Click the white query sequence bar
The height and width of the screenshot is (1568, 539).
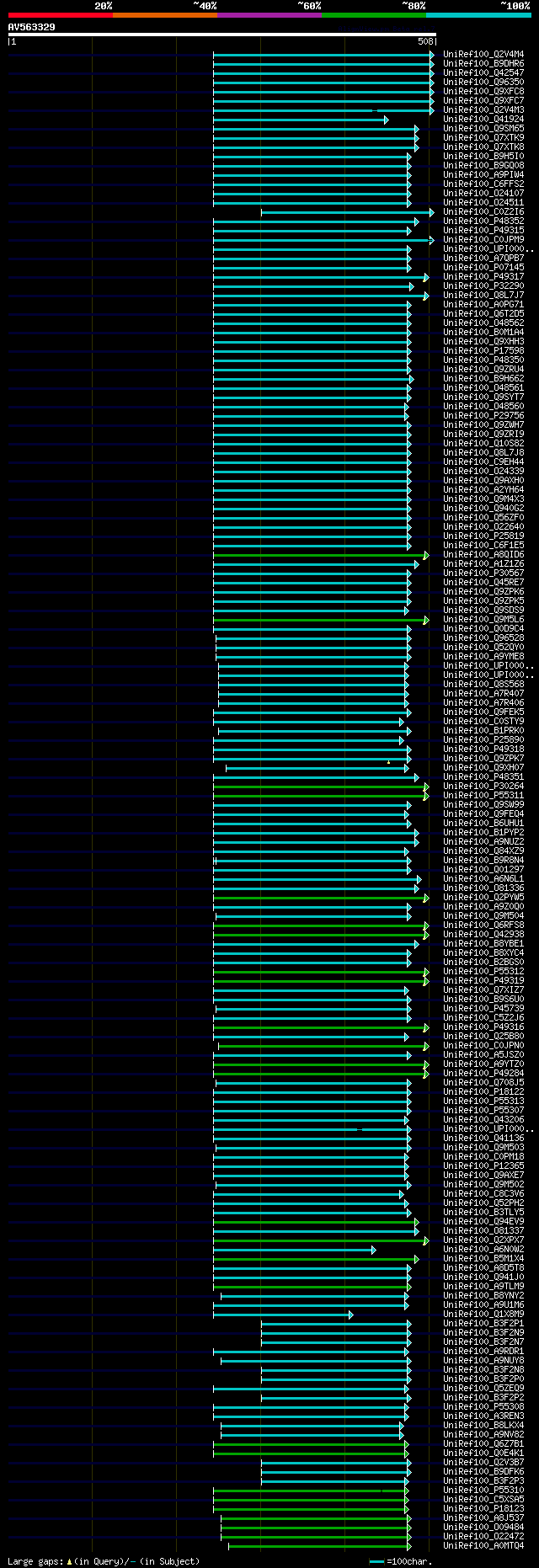[222, 35]
